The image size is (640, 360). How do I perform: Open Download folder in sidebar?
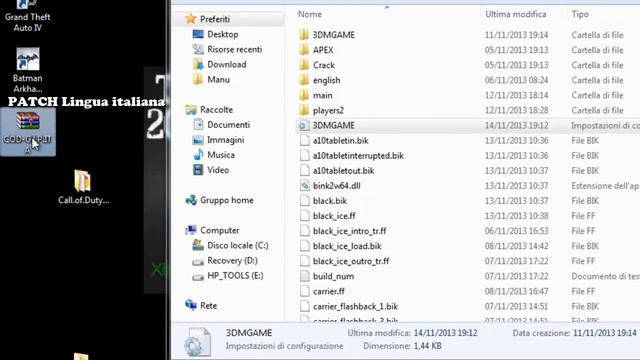[x=227, y=64]
